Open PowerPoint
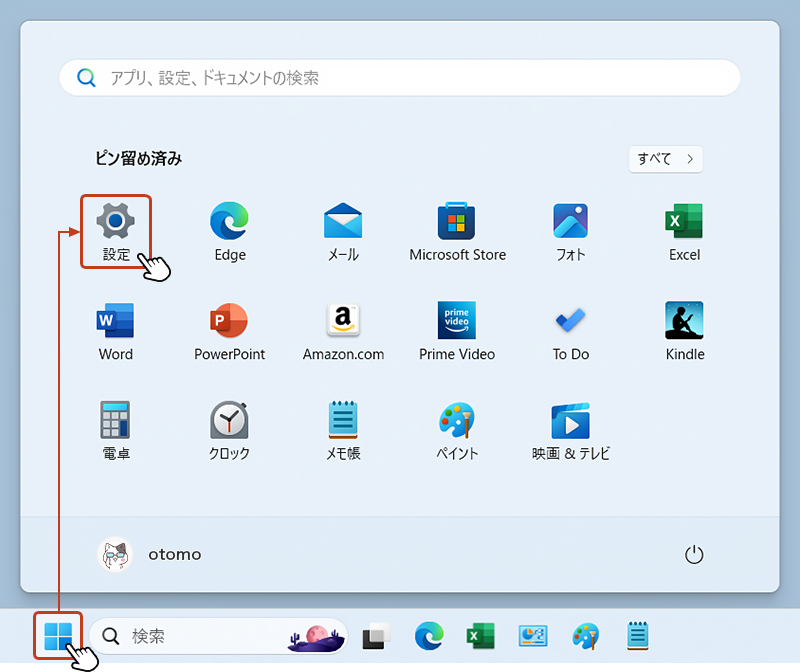 (230, 332)
